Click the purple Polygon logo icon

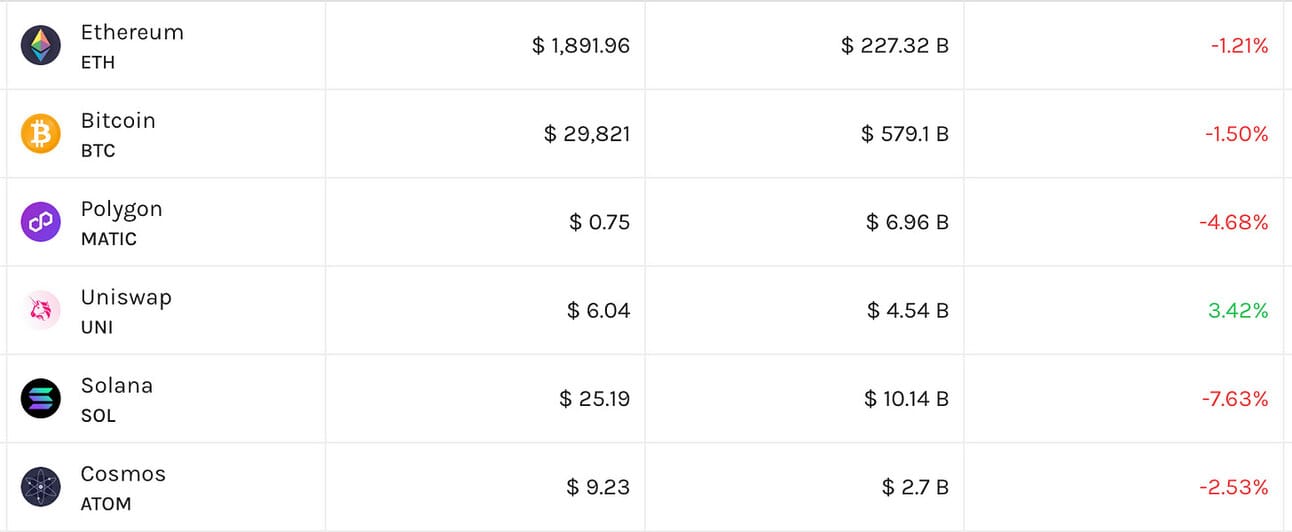coord(41,222)
